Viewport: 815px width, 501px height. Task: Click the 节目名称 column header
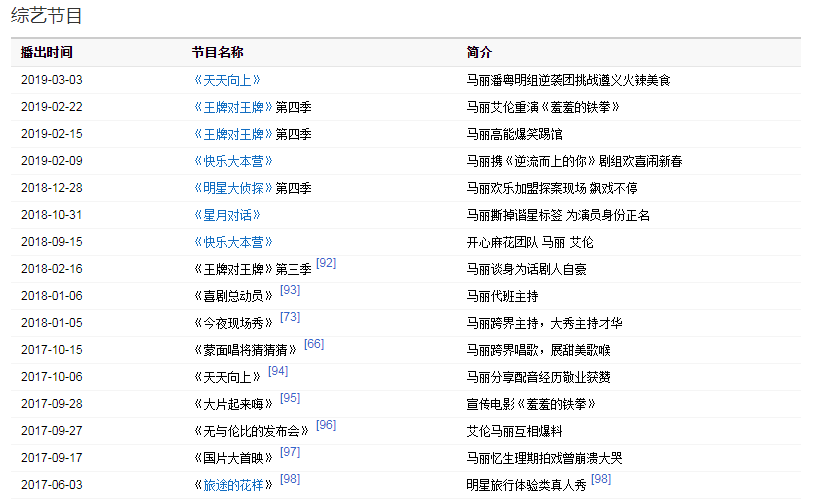pyautogui.click(x=217, y=52)
